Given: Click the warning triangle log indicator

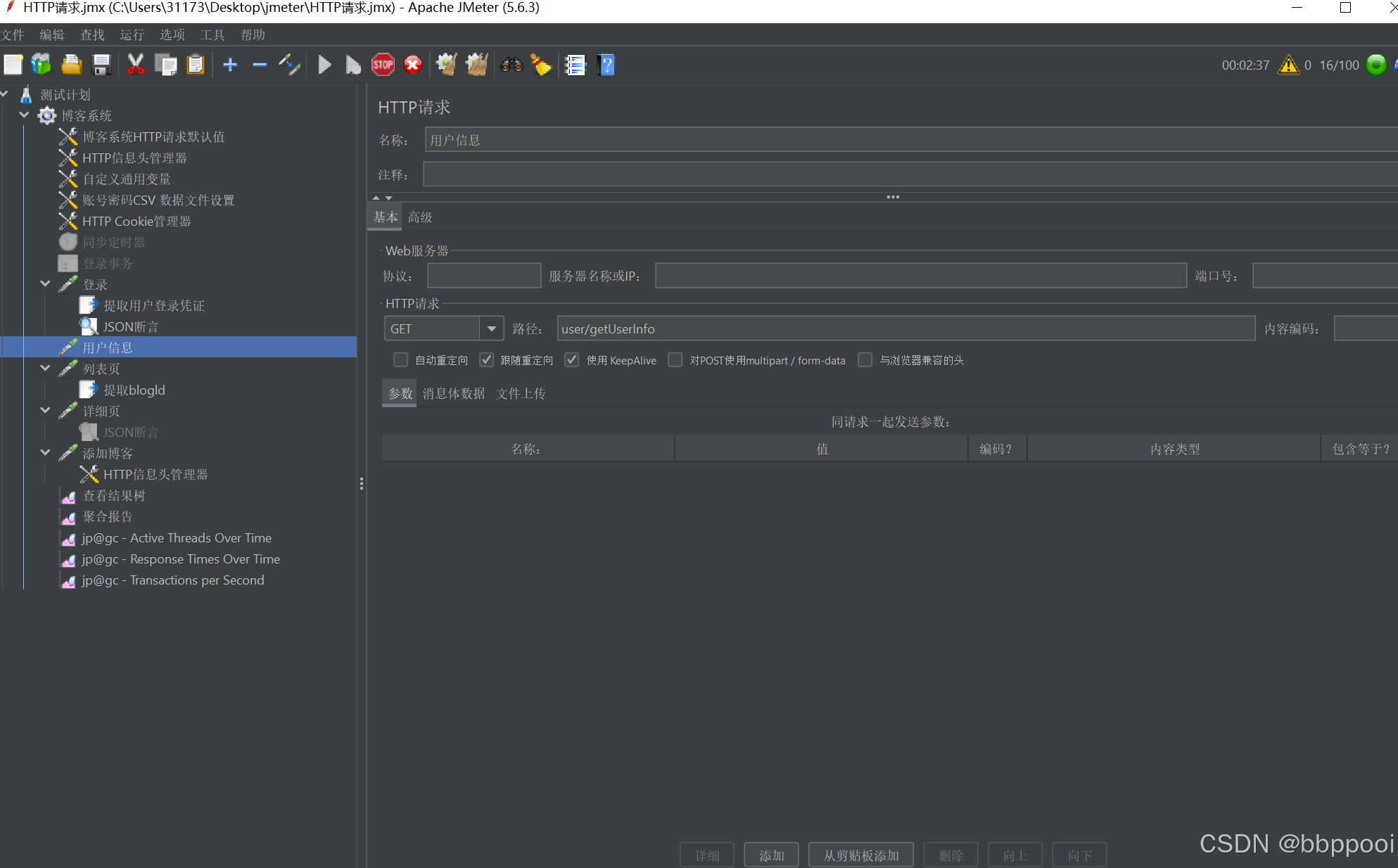Looking at the screenshot, I should tap(1288, 65).
